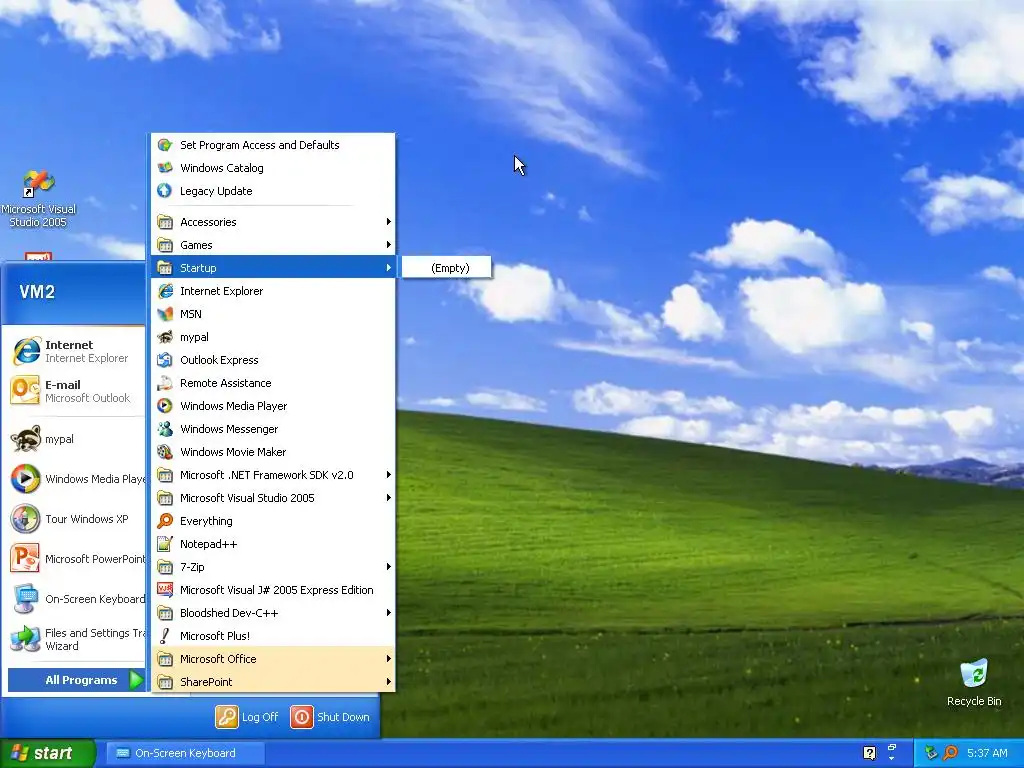The width and height of the screenshot is (1024, 768).
Task: Click the Microsoft .NET Framework SDK folder icon
Action: point(165,475)
